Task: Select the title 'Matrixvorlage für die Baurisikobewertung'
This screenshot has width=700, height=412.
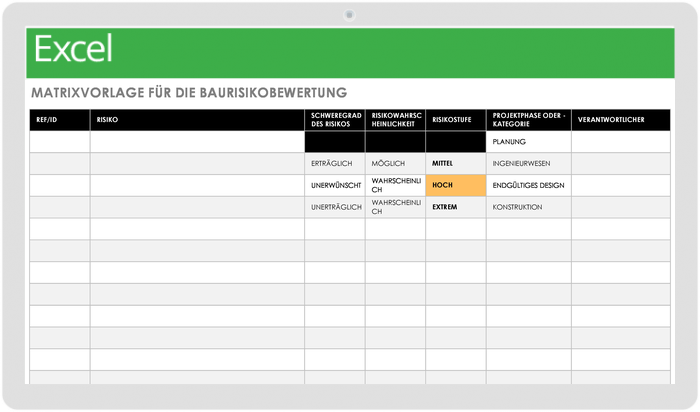Action: point(189,93)
